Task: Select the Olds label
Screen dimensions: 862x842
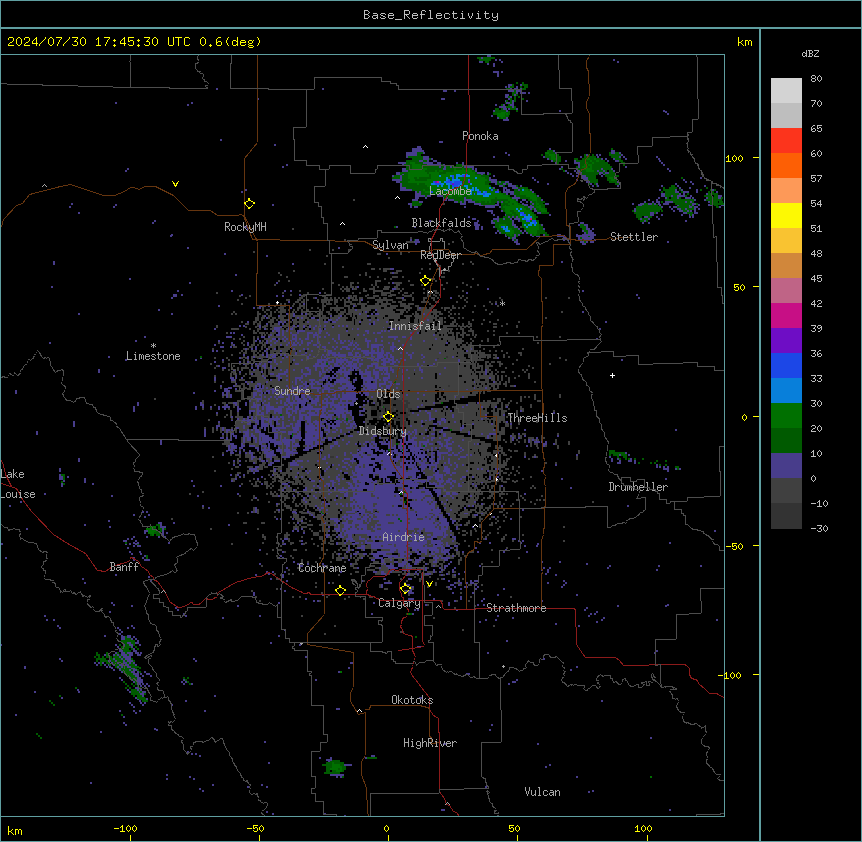Action: tap(388, 394)
